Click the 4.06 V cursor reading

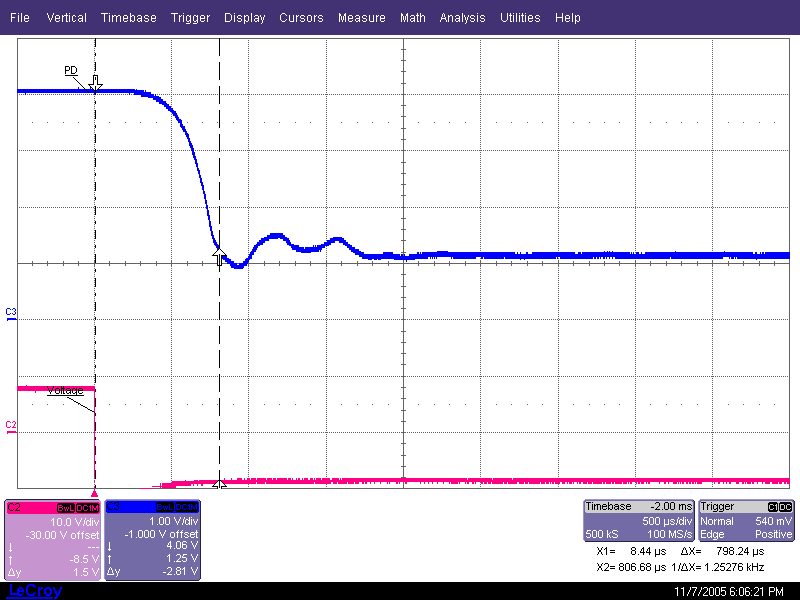182,545
